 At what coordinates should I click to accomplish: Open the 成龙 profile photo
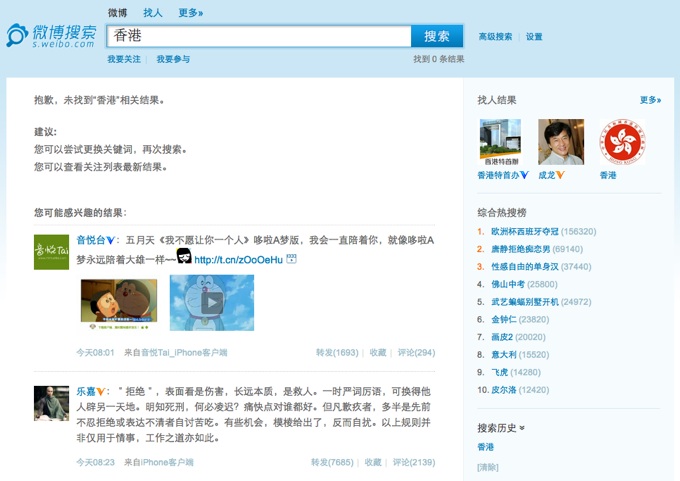click(561, 142)
